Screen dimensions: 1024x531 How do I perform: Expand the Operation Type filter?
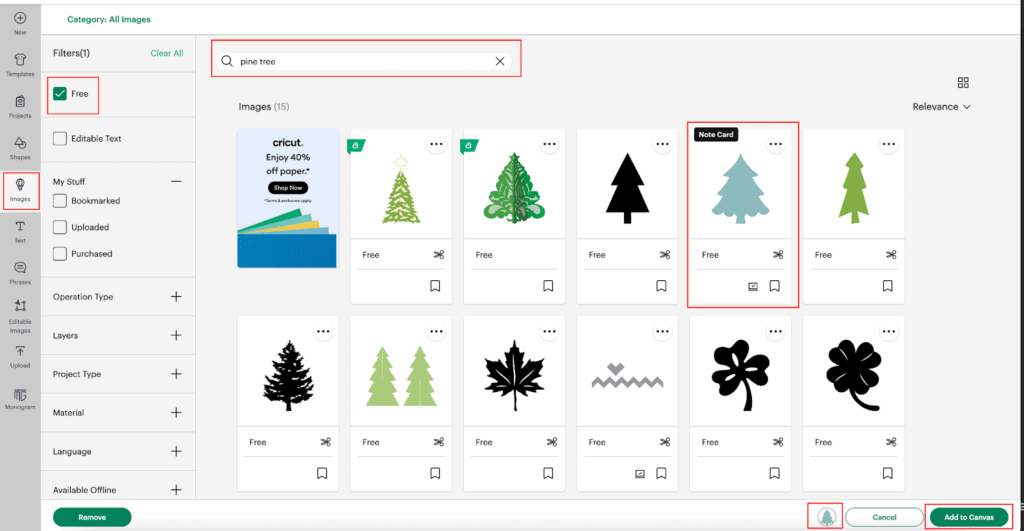pos(176,297)
